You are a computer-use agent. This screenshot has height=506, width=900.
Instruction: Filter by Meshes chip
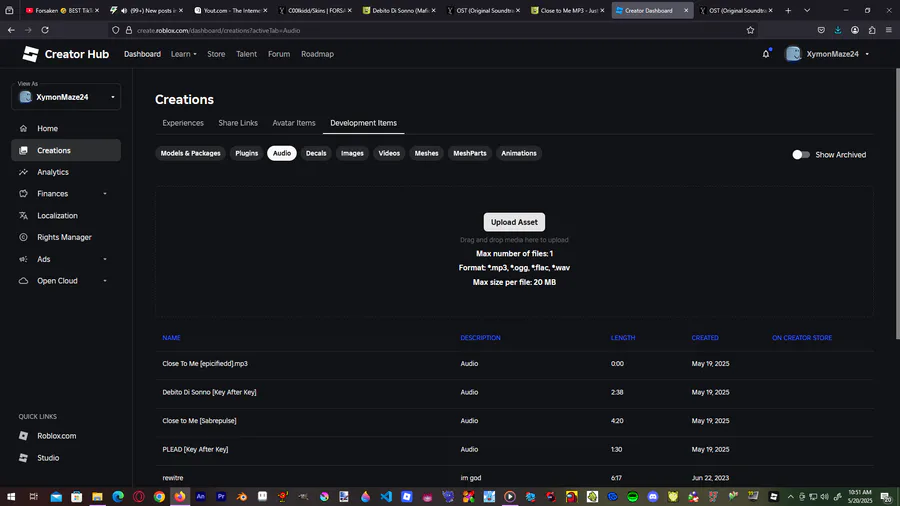pyautogui.click(x=426, y=153)
